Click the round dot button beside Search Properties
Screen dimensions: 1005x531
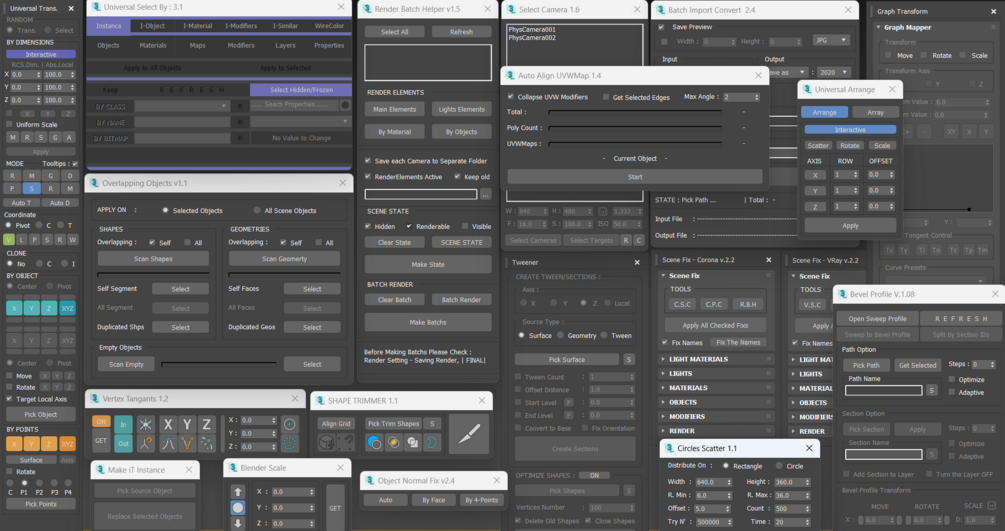pyautogui.click(x=345, y=105)
